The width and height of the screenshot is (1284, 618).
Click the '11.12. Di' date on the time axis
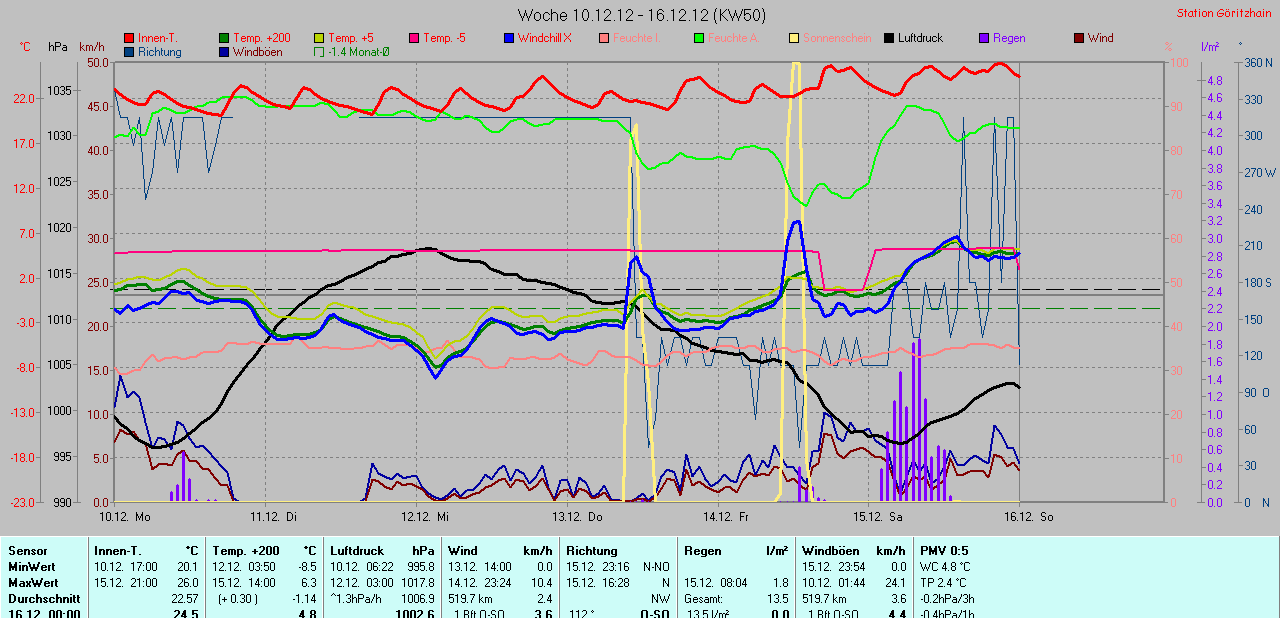click(x=274, y=517)
